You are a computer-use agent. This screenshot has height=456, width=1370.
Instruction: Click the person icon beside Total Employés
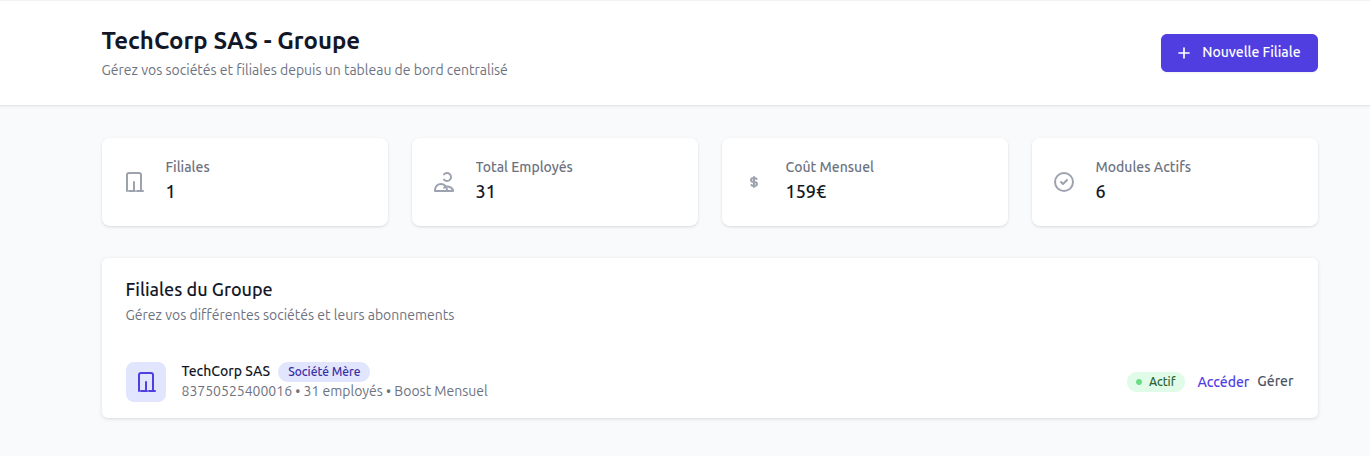444,182
